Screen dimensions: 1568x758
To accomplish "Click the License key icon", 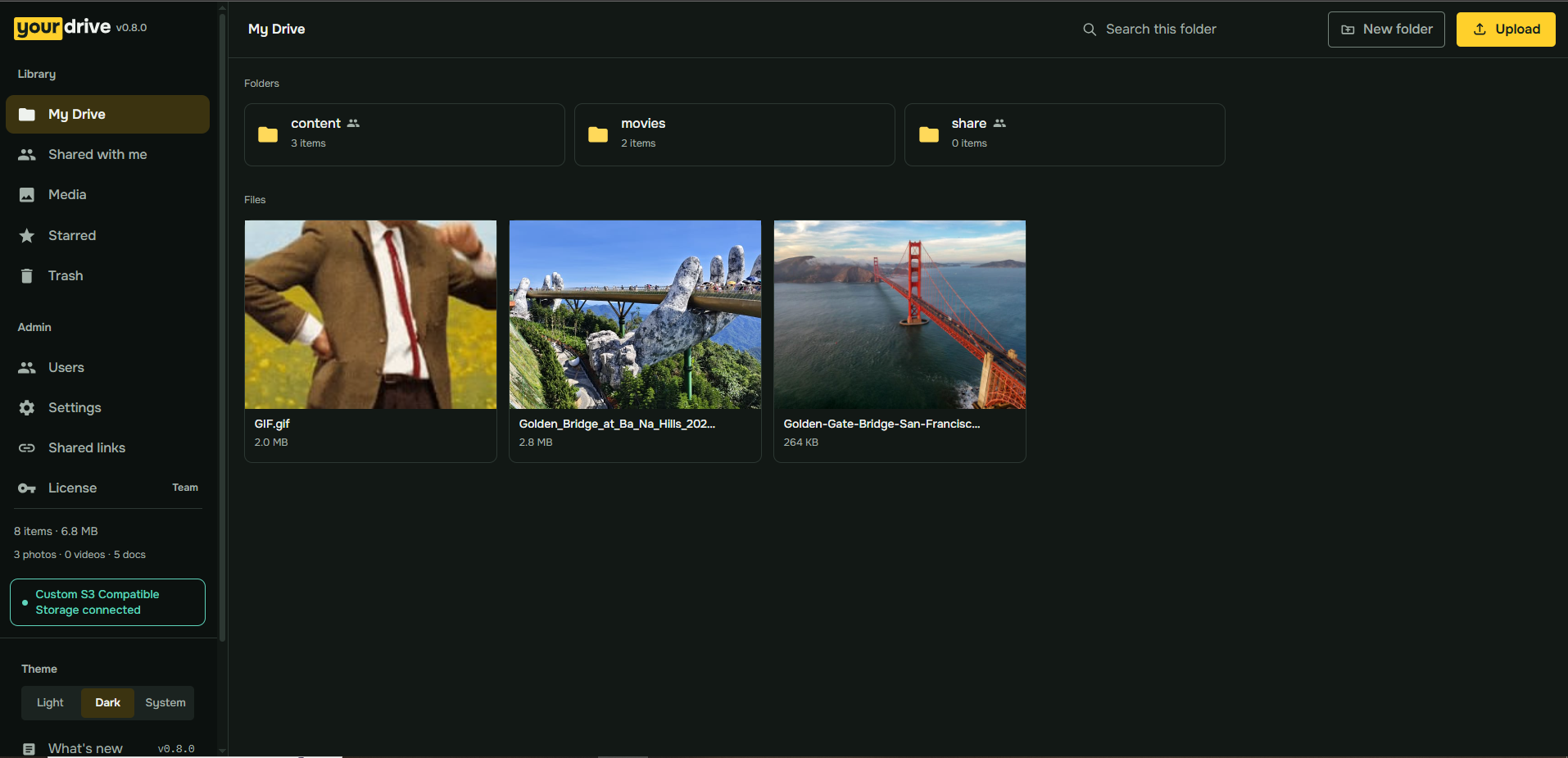I will point(27,488).
